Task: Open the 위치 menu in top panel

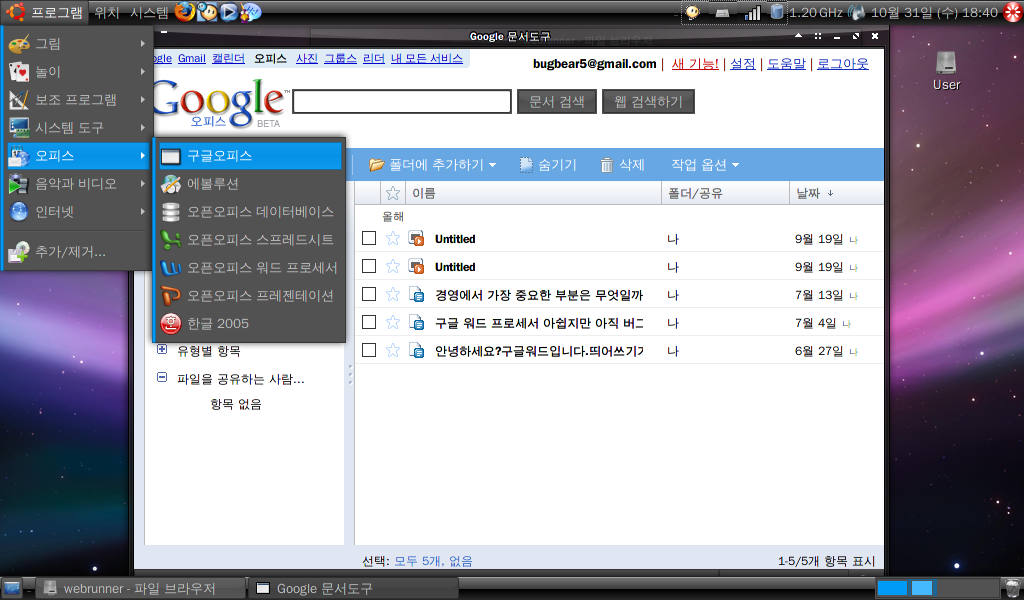Action: pyautogui.click(x=107, y=12)
